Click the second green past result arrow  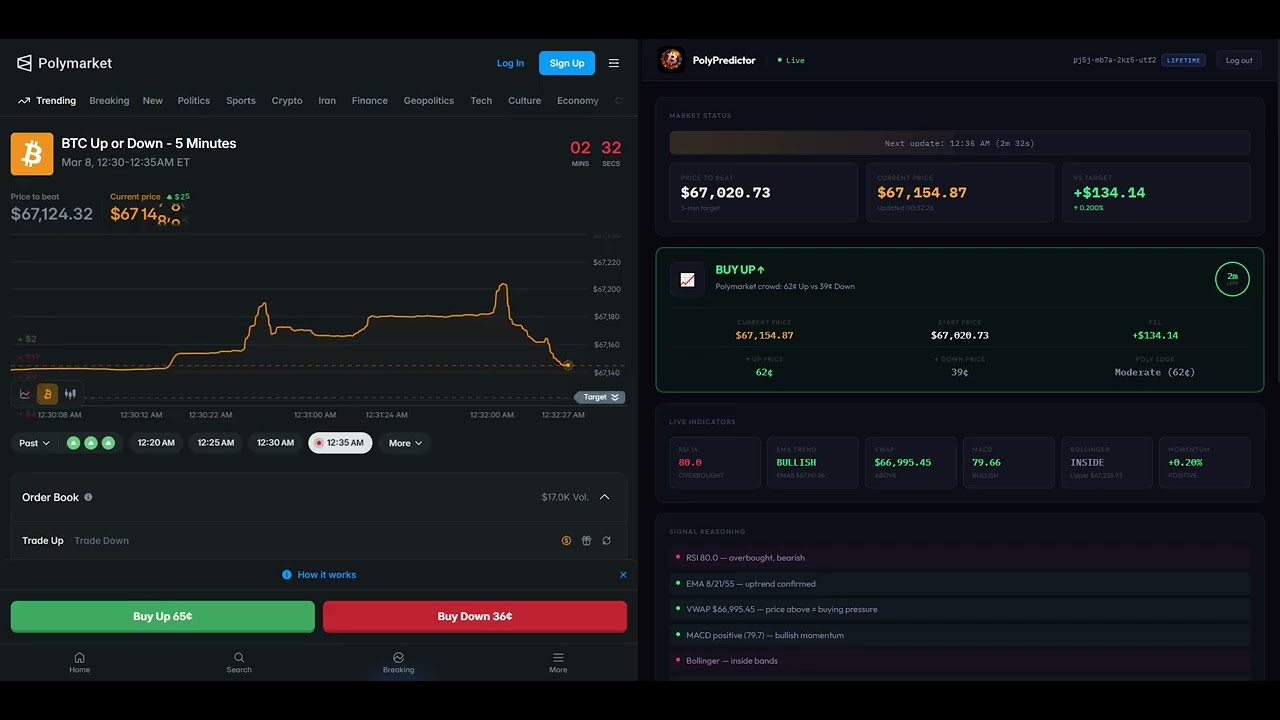(x=91, y=443)
